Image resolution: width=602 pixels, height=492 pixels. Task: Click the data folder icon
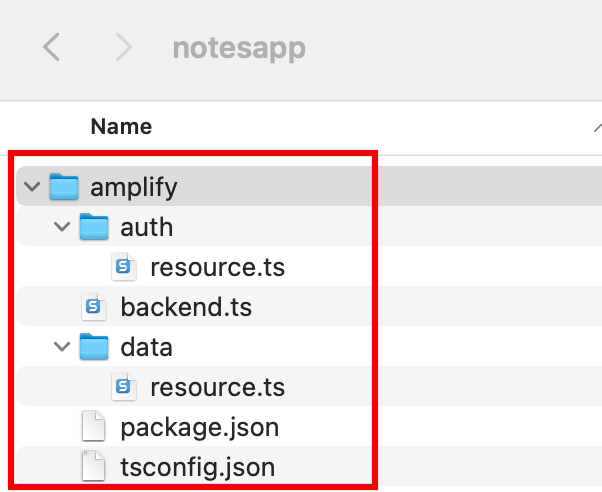pos(94,347)
